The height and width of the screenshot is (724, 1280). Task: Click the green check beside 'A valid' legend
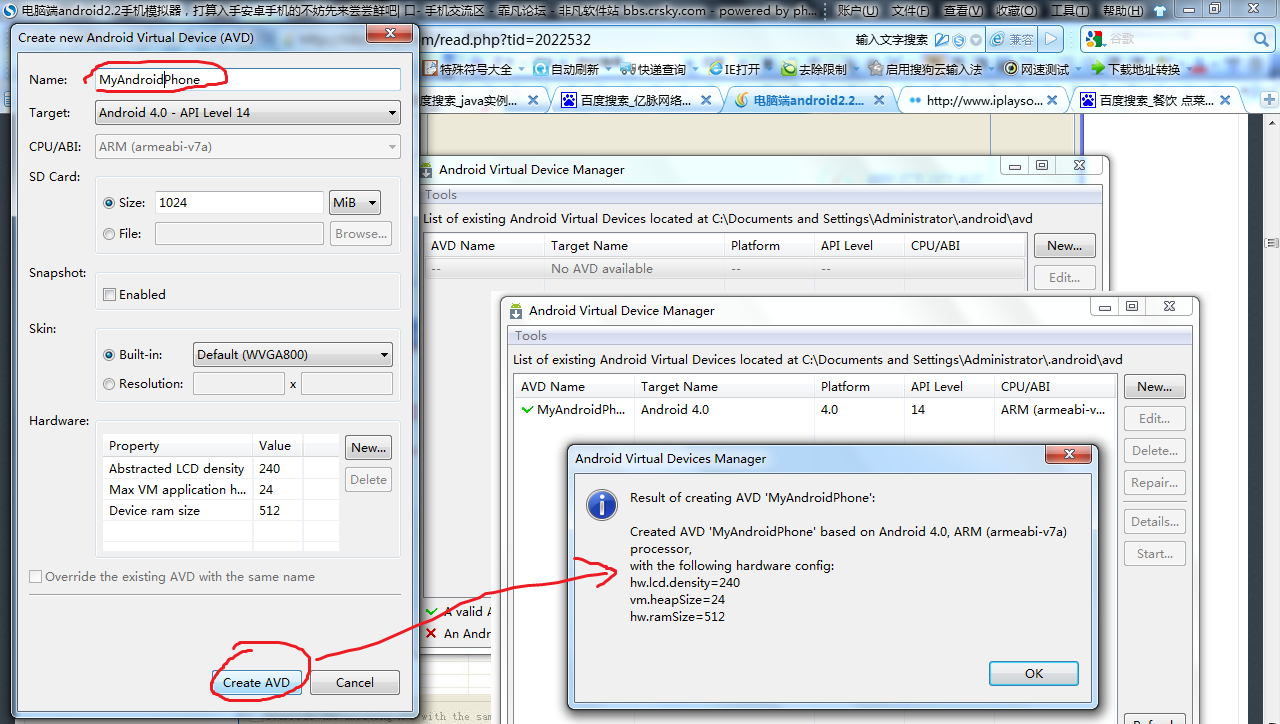pyautogui.click(x=431, y=611)
